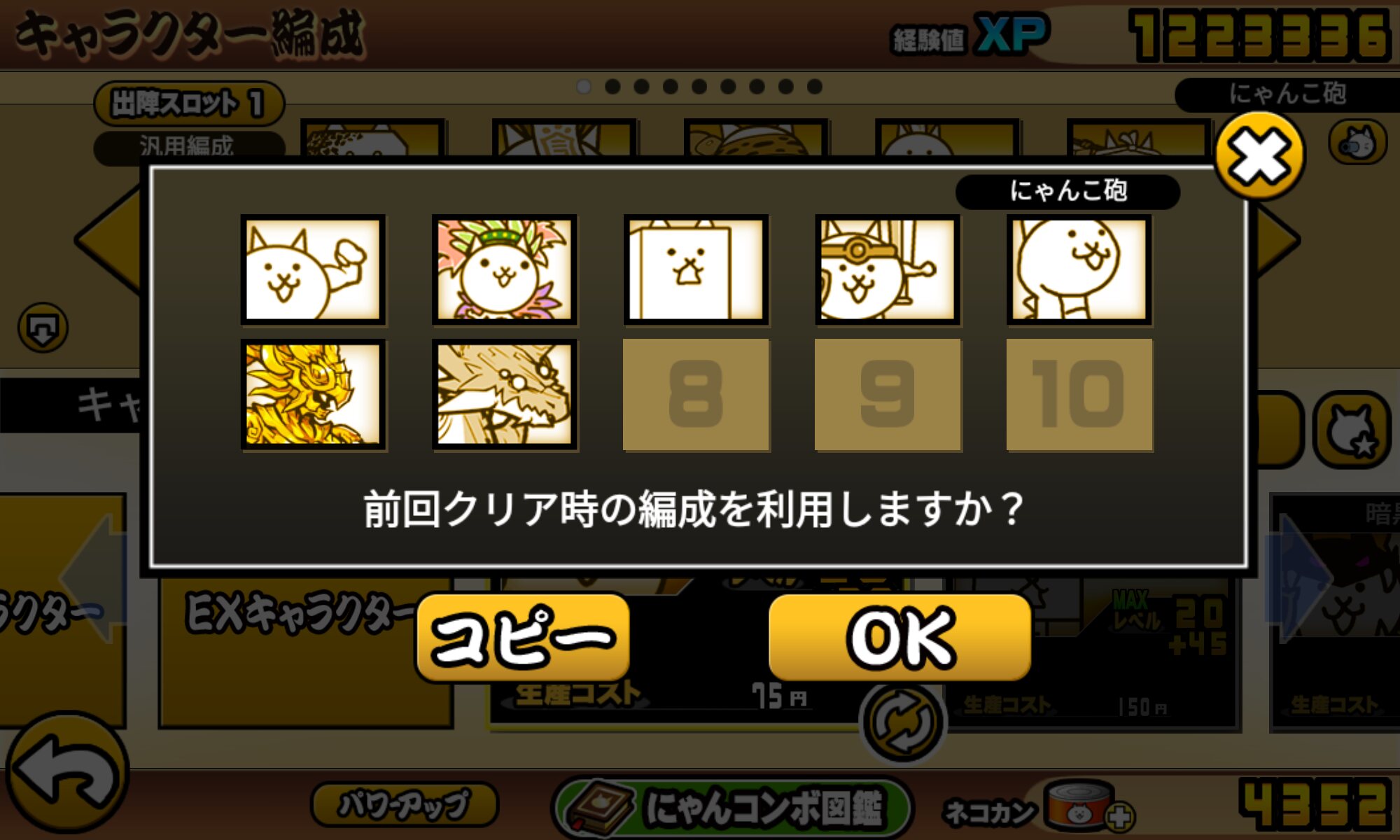Select the dragon unit icon

[505, 395]
